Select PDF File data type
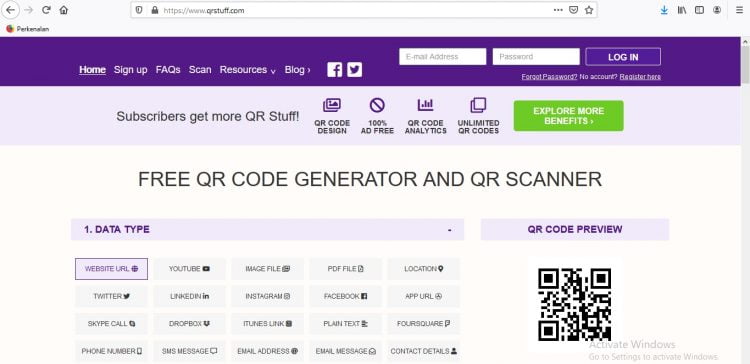This screenshot has height=364, width=750. point(345,269)
